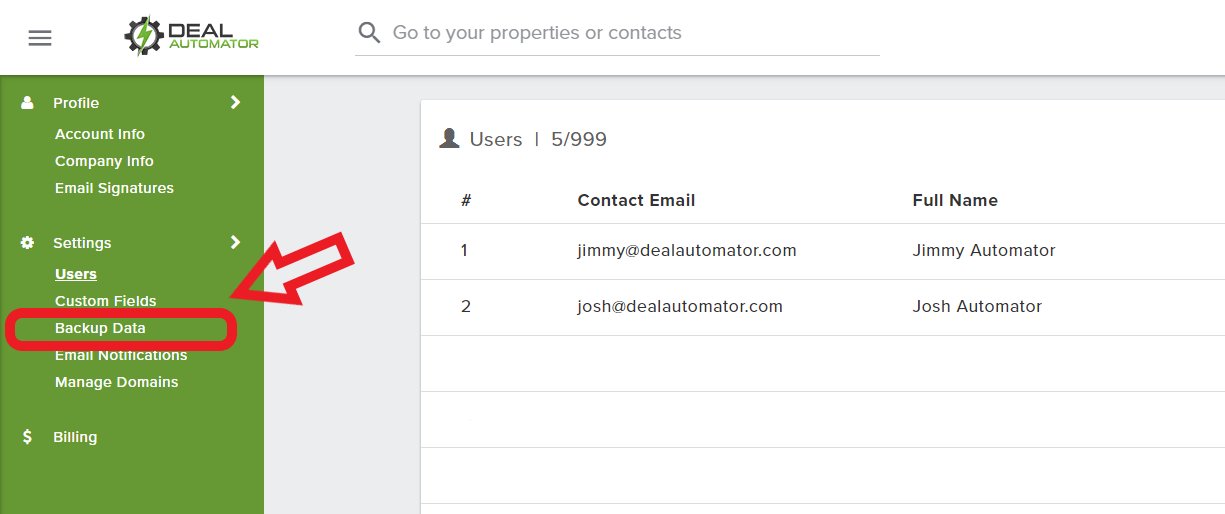The height and width of the screenshot is (514, 1225).
Task: Click the Profile person icon
Action: pyautogui.click(x=27, y=103)
